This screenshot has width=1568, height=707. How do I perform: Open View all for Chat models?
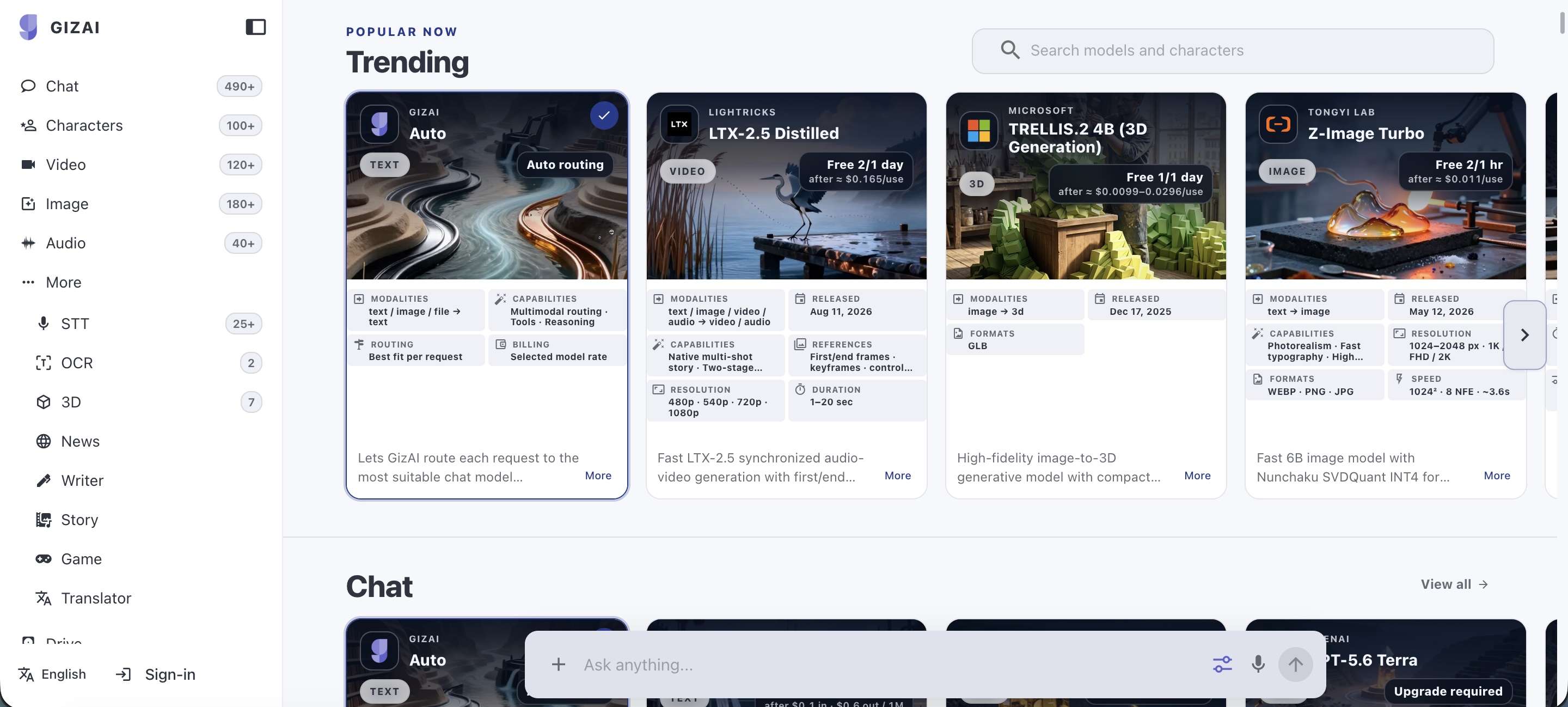tap(1454, 584)
